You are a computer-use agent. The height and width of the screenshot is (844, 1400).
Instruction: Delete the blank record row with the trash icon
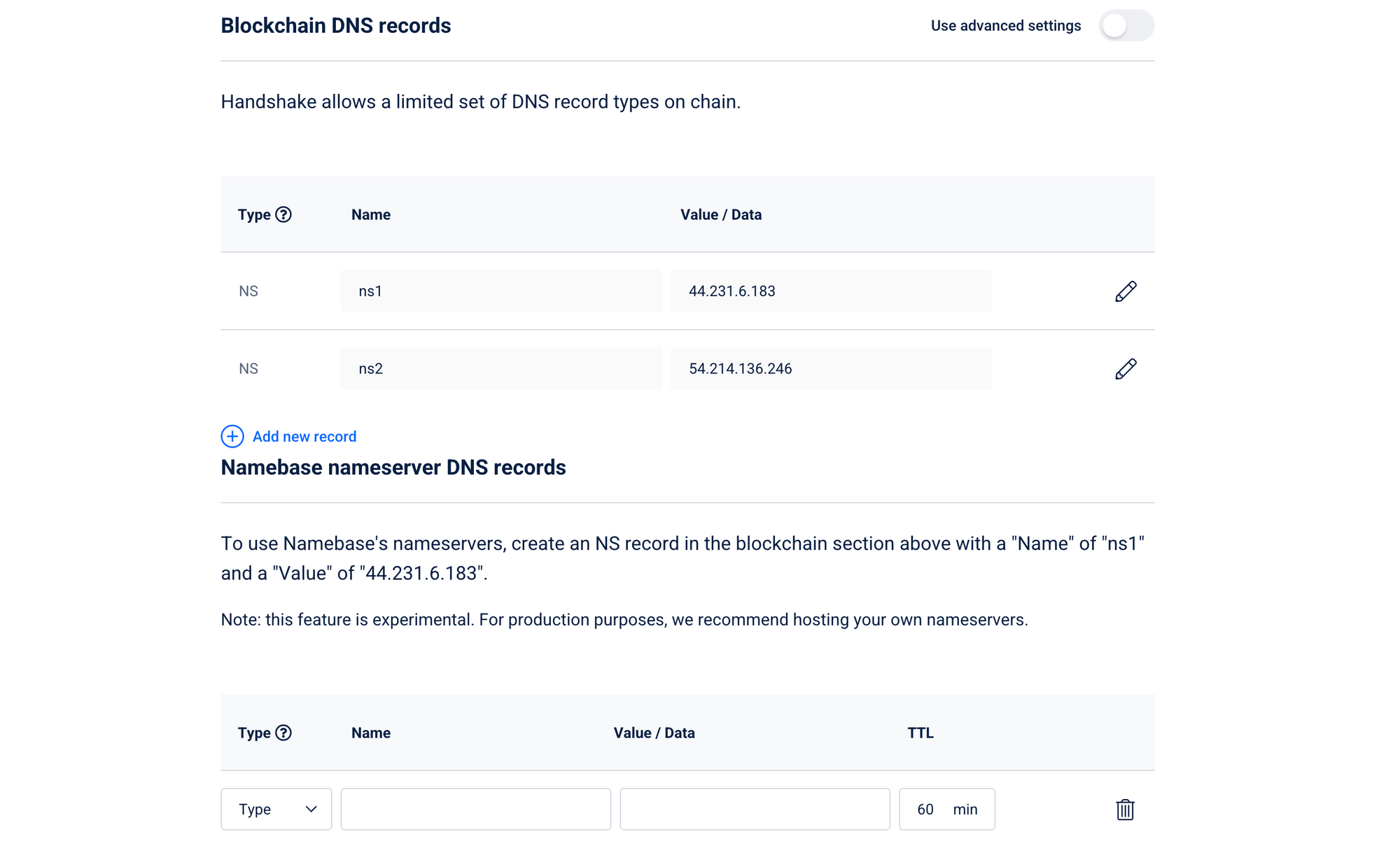(x=1125, y=809)
